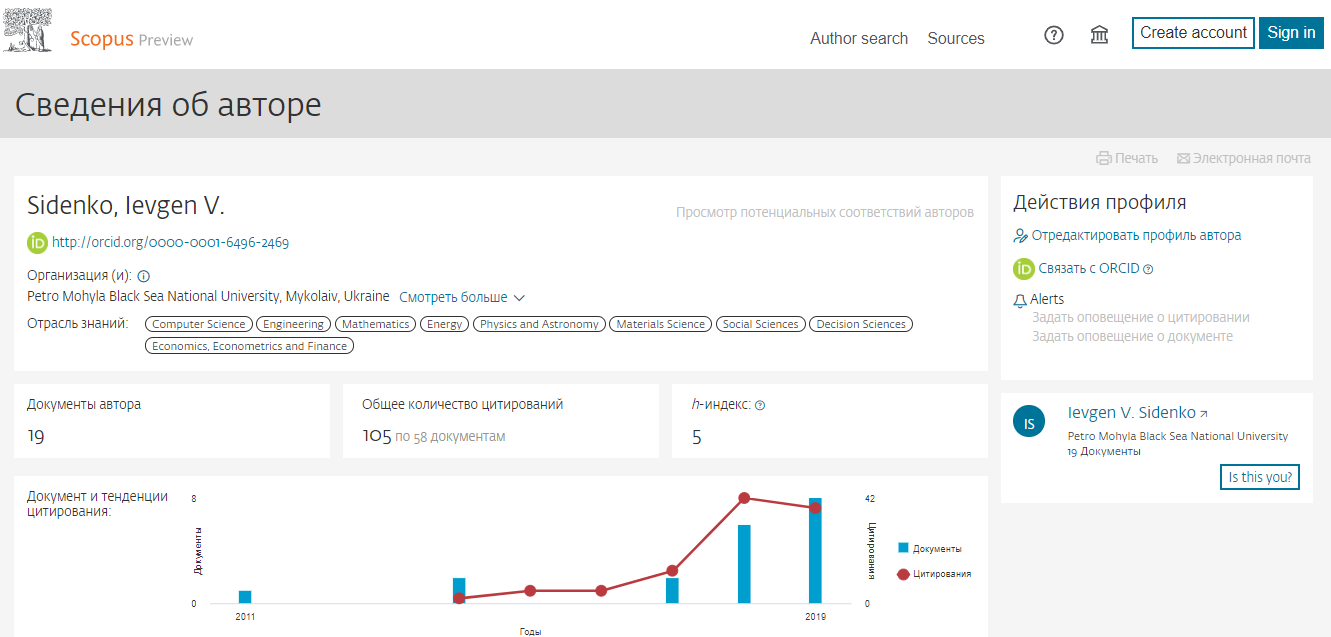The width and height of the screenshot is (1331, 637).
Task: Click Отредактировать профиль автора link
Action: point(1136,235)
